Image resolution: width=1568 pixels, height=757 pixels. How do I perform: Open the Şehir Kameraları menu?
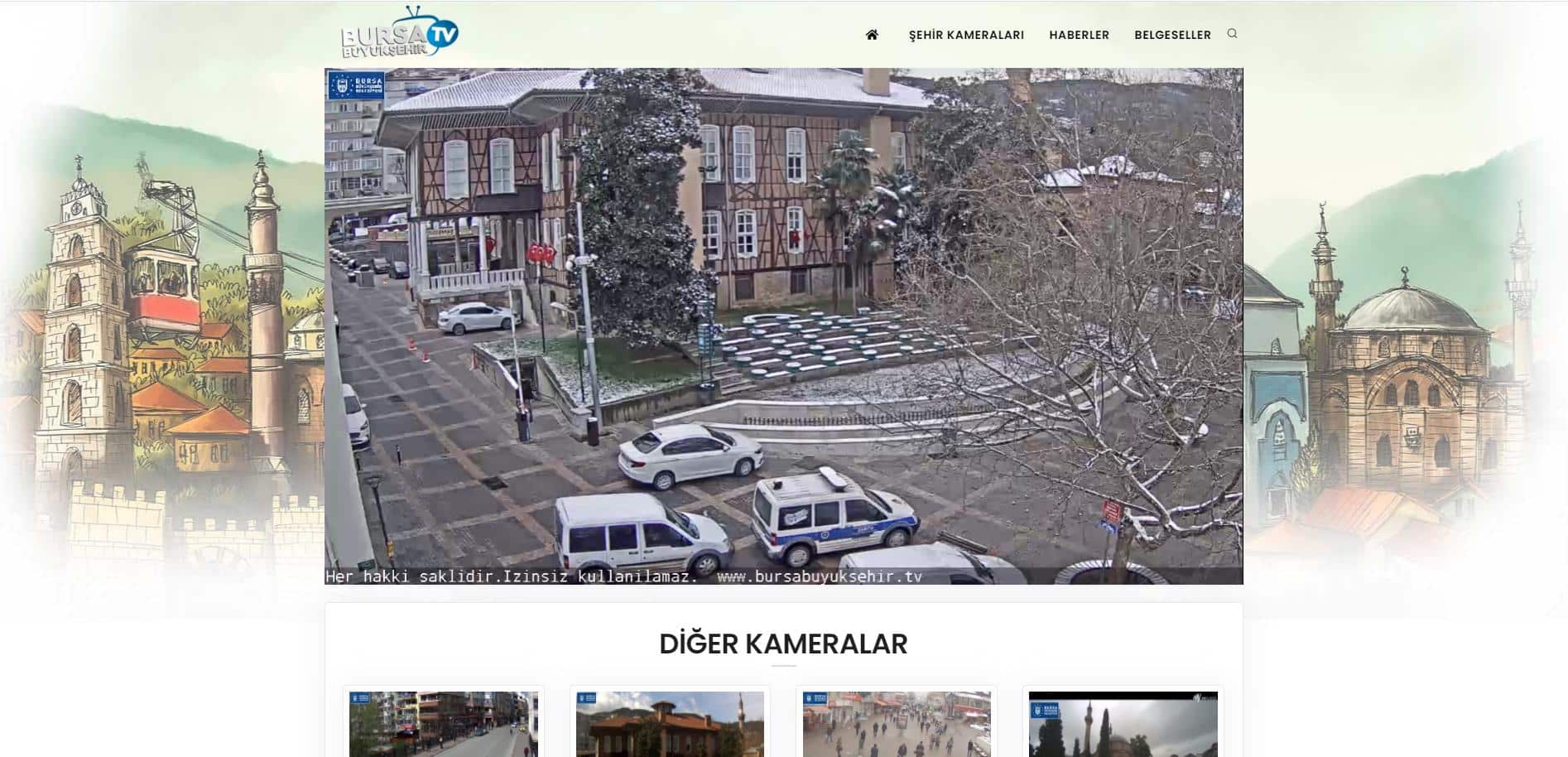pyautogui.click(x=966, y=35)
